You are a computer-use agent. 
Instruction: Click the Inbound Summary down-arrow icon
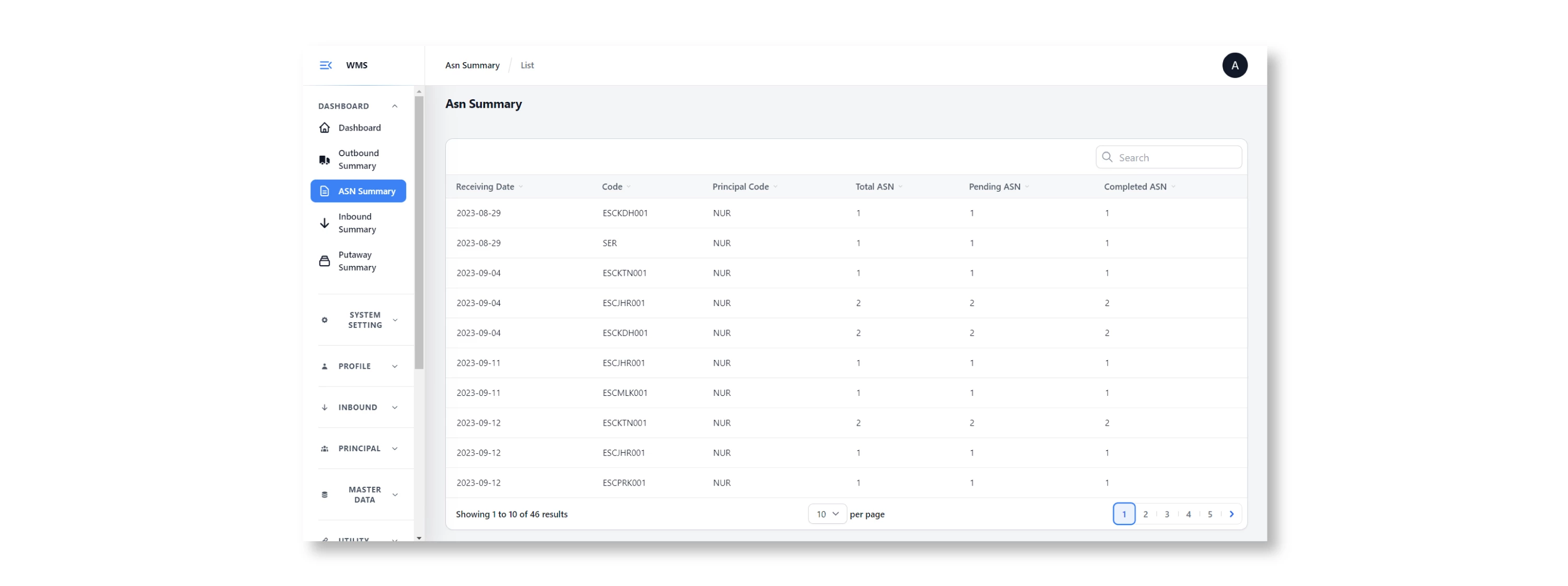tap(325, 222)
